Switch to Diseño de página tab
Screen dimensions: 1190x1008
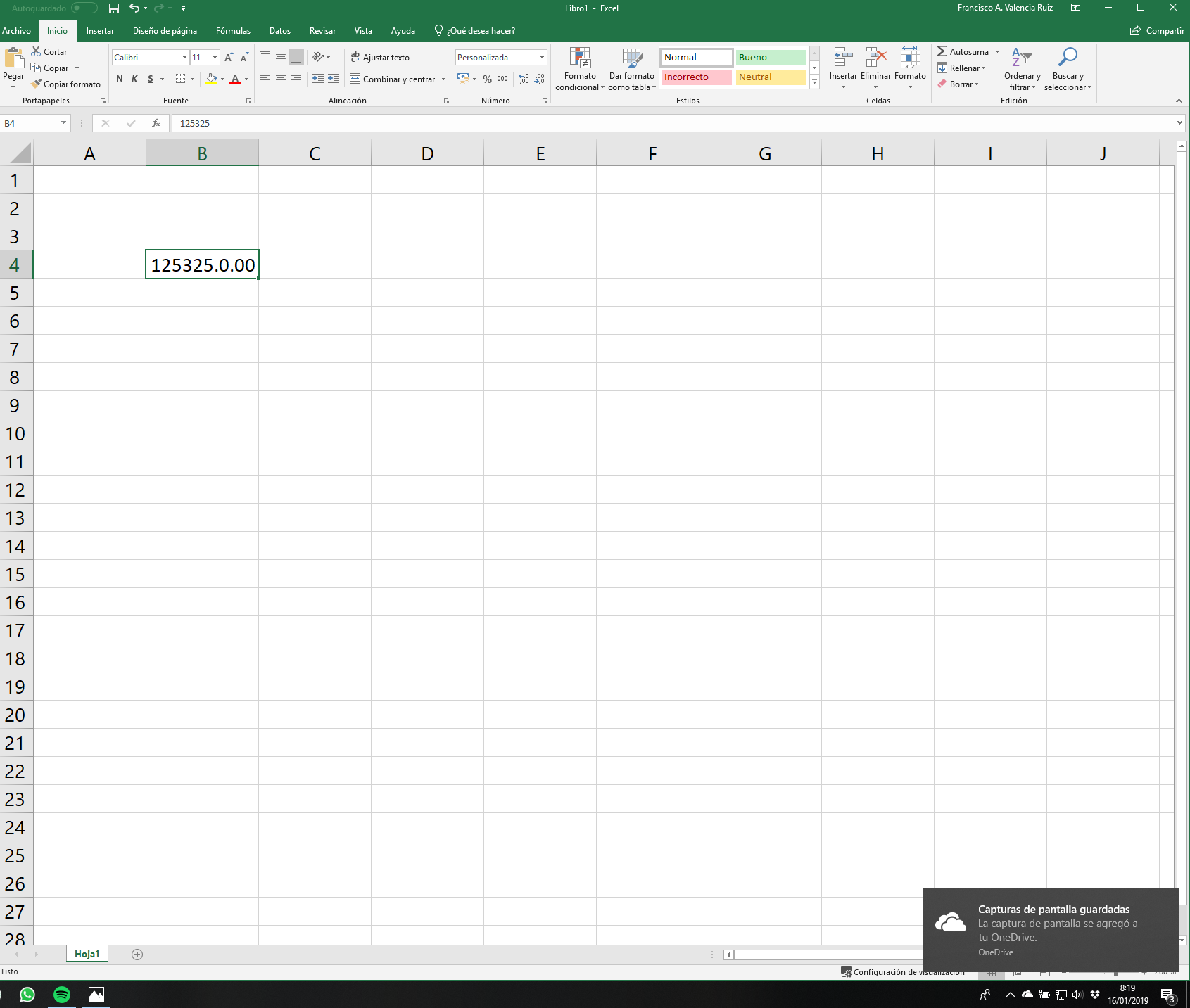(x=165, y=31)
